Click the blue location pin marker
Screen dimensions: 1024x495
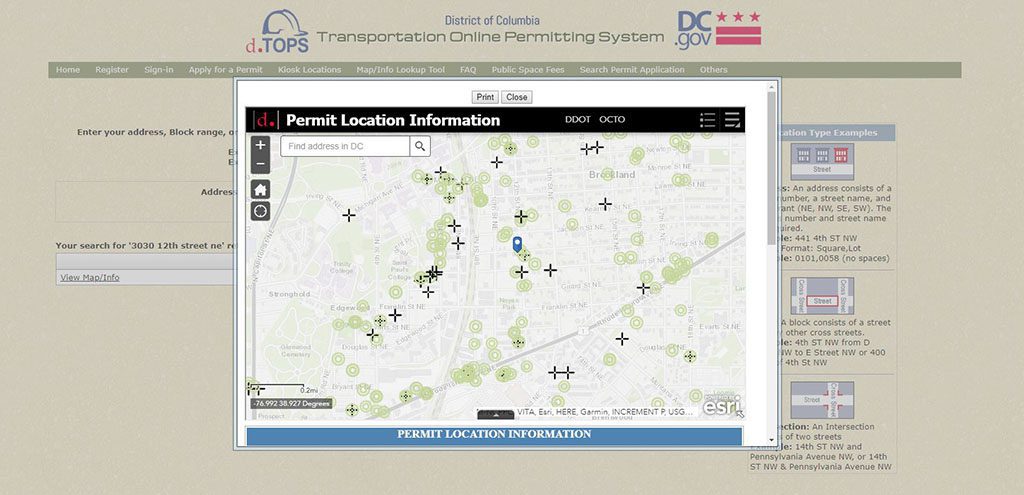[516, 244]
